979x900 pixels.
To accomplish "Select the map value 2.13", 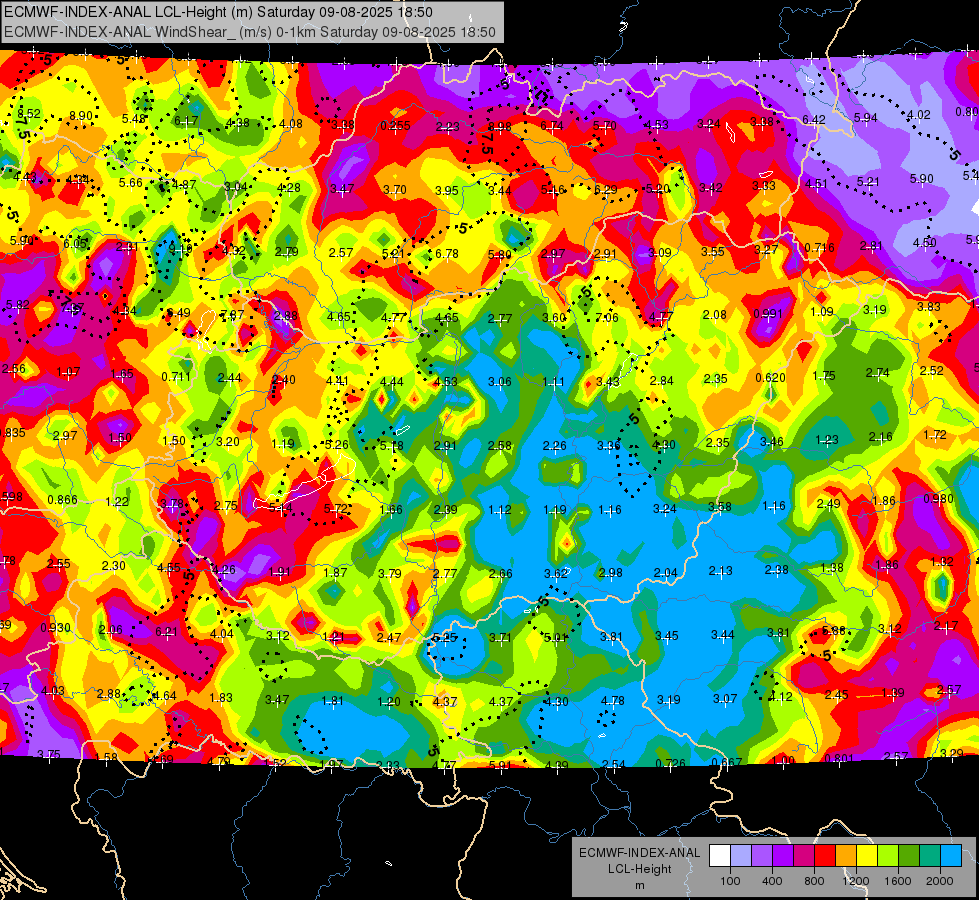I will point(721,571).
